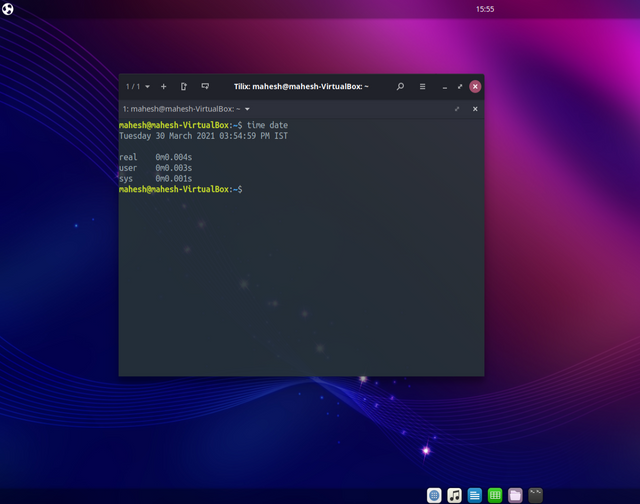The height and width of the screenshot is (504, 640).
Task: Open the text document app in dock
Action: (x=475, y=495)
